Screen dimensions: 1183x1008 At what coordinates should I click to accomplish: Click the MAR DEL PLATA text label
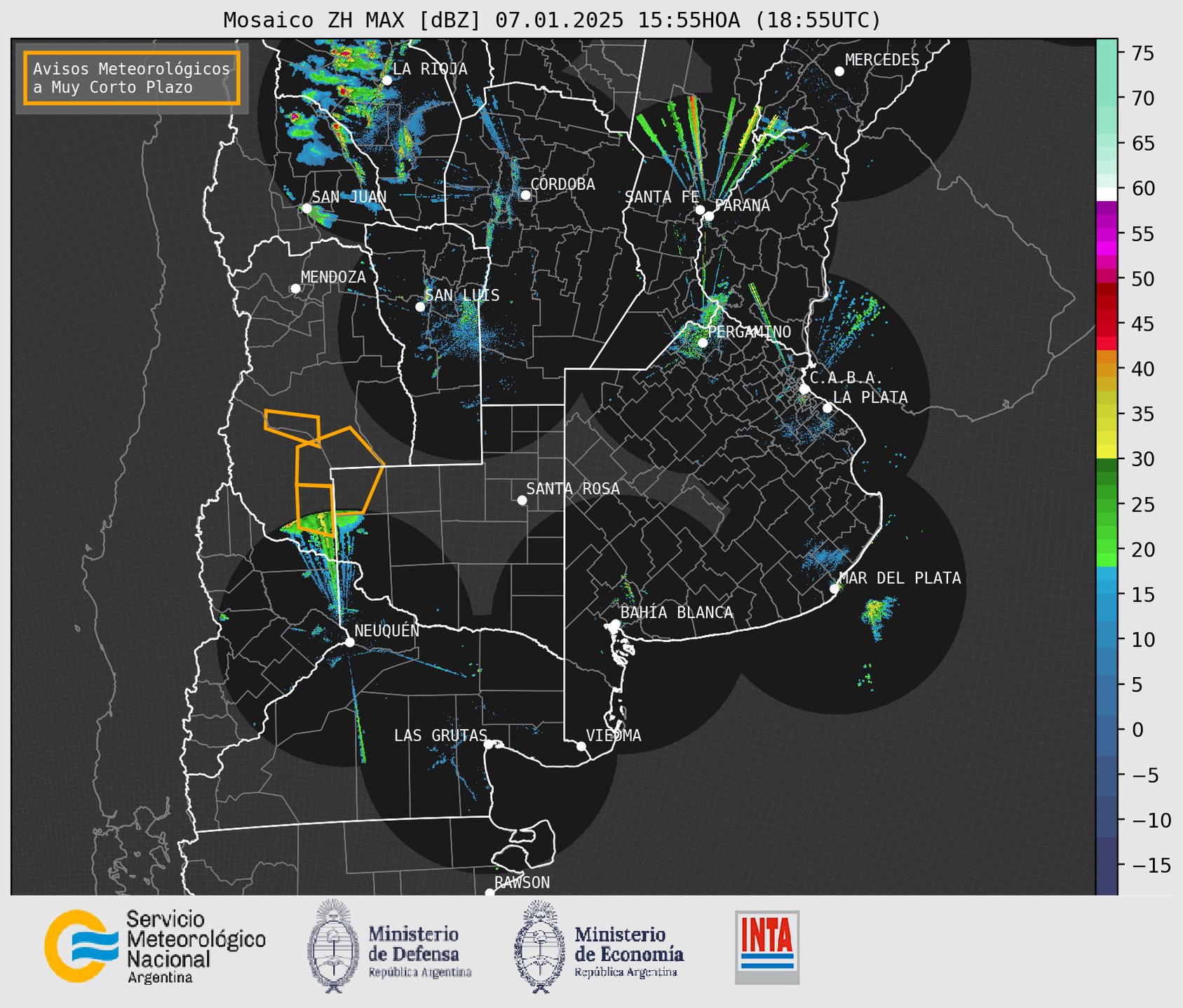coord(900,578)
